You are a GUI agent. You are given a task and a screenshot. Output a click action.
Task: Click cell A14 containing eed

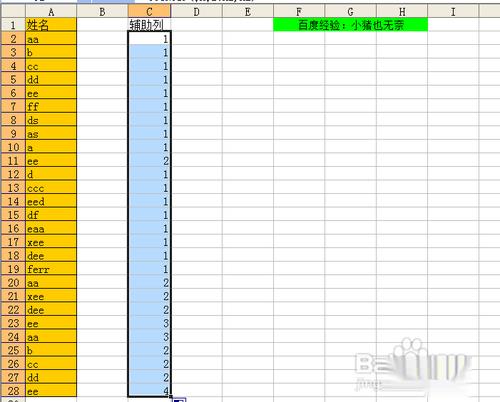tap(51, 202)
